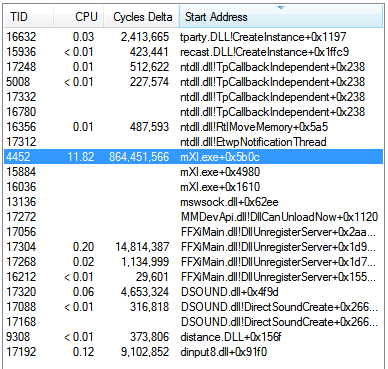
Task: Sort by the TID column header
Action: tap(29, 17)
